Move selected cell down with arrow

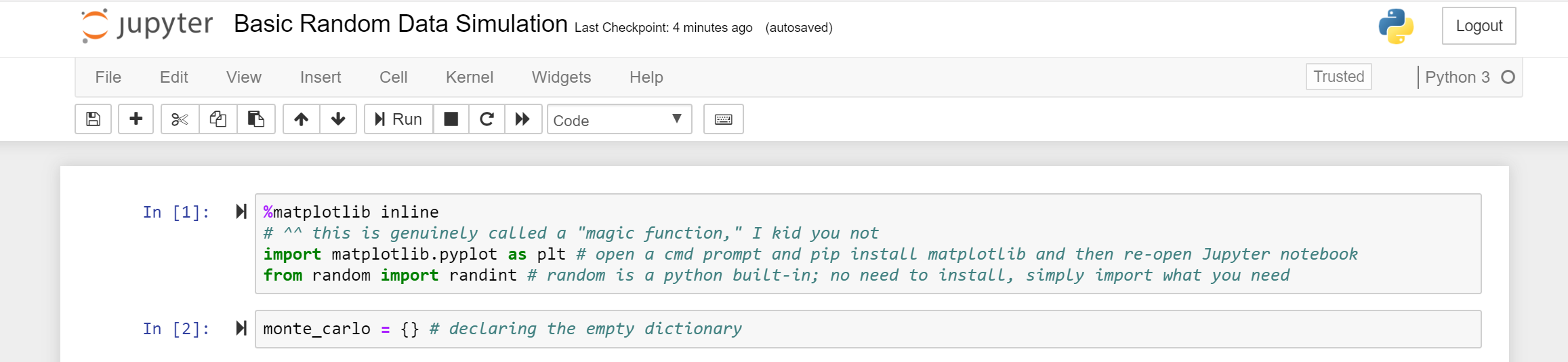point(338,119)
